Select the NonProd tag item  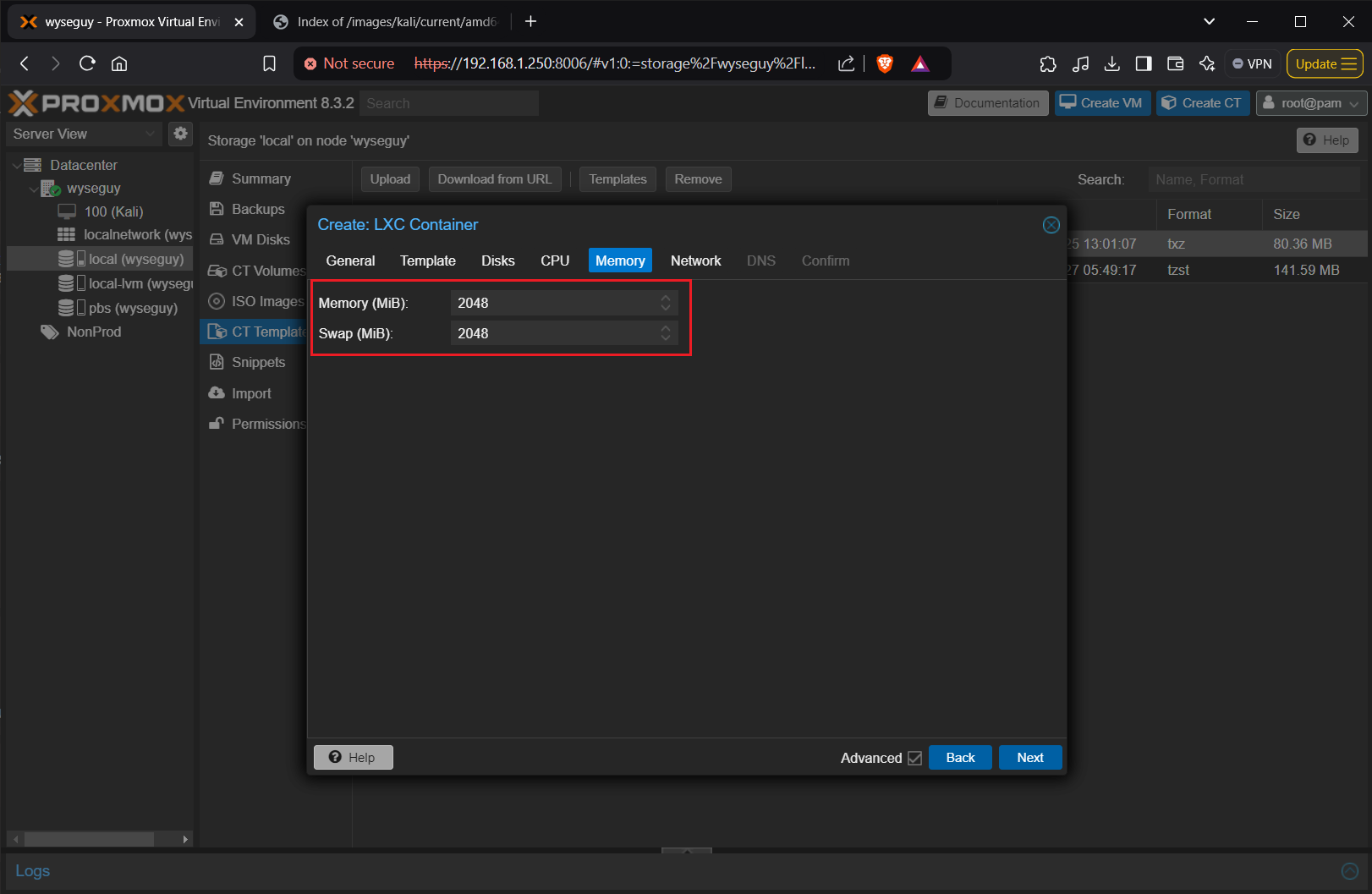[81, 332]
